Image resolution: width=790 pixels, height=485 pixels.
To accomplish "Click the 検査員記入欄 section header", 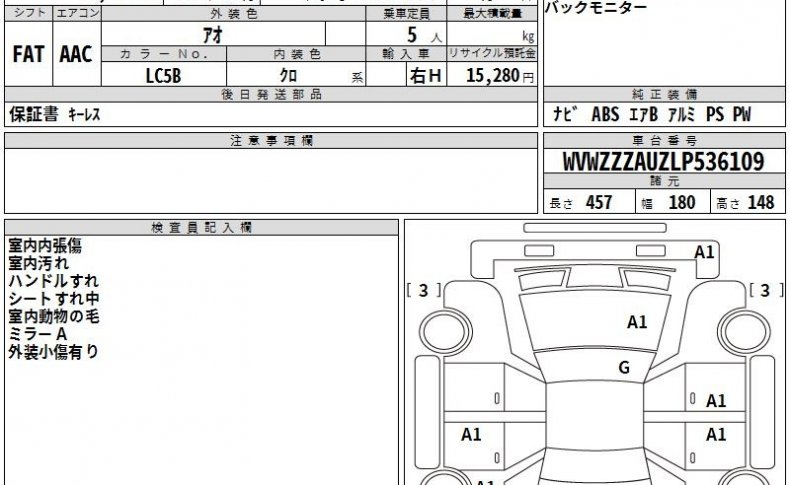I will click(x=202, y=228).
